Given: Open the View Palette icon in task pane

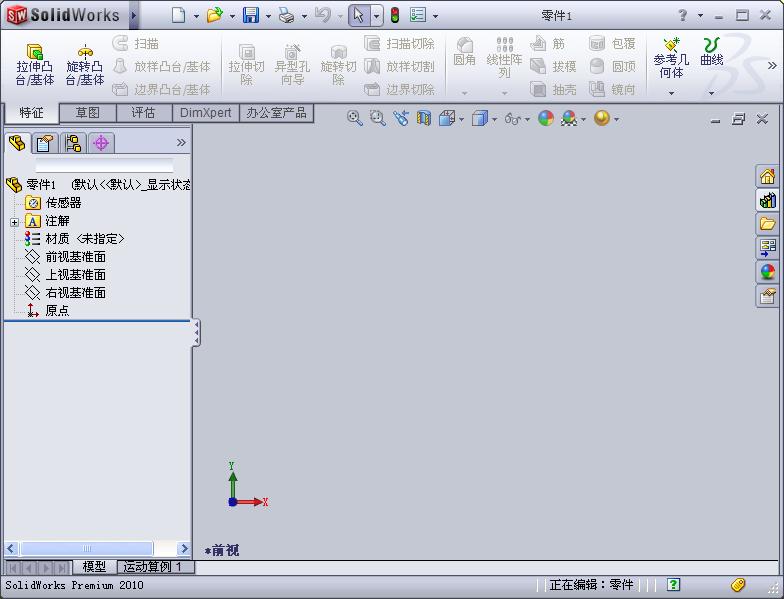Looking at the screenshot, I should 767,248.
